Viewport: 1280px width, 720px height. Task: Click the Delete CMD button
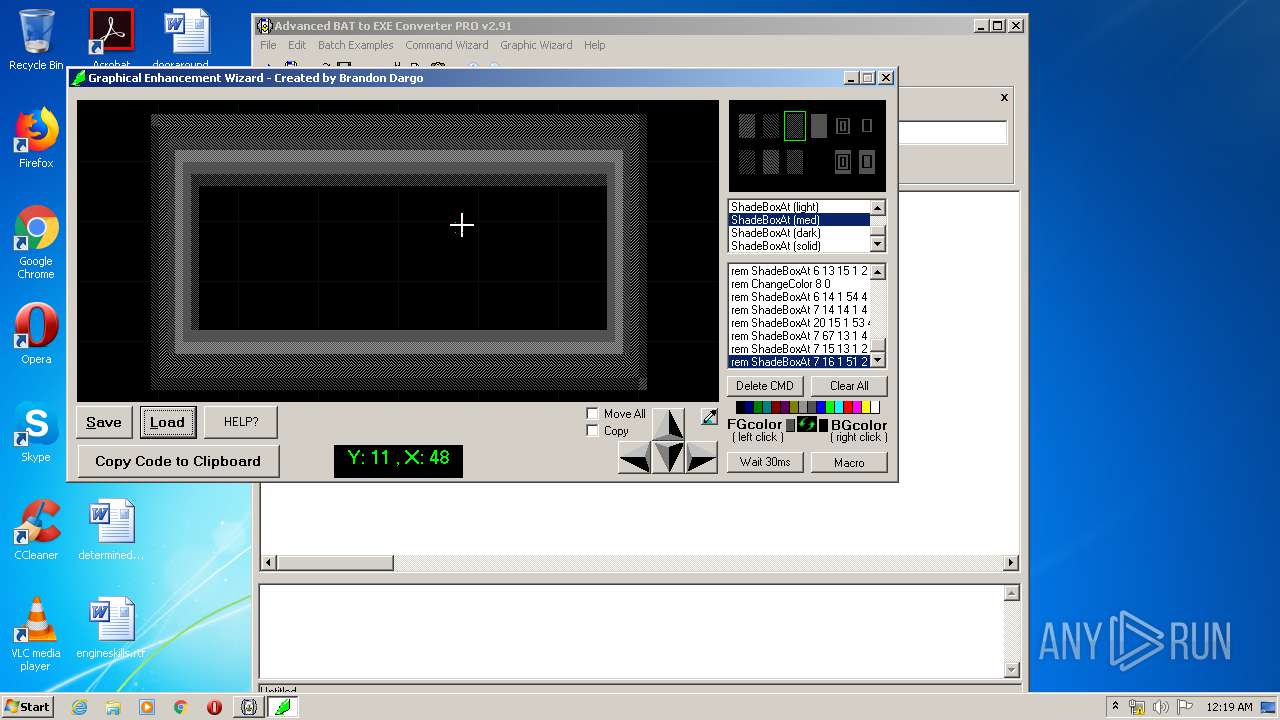[765, 386]
